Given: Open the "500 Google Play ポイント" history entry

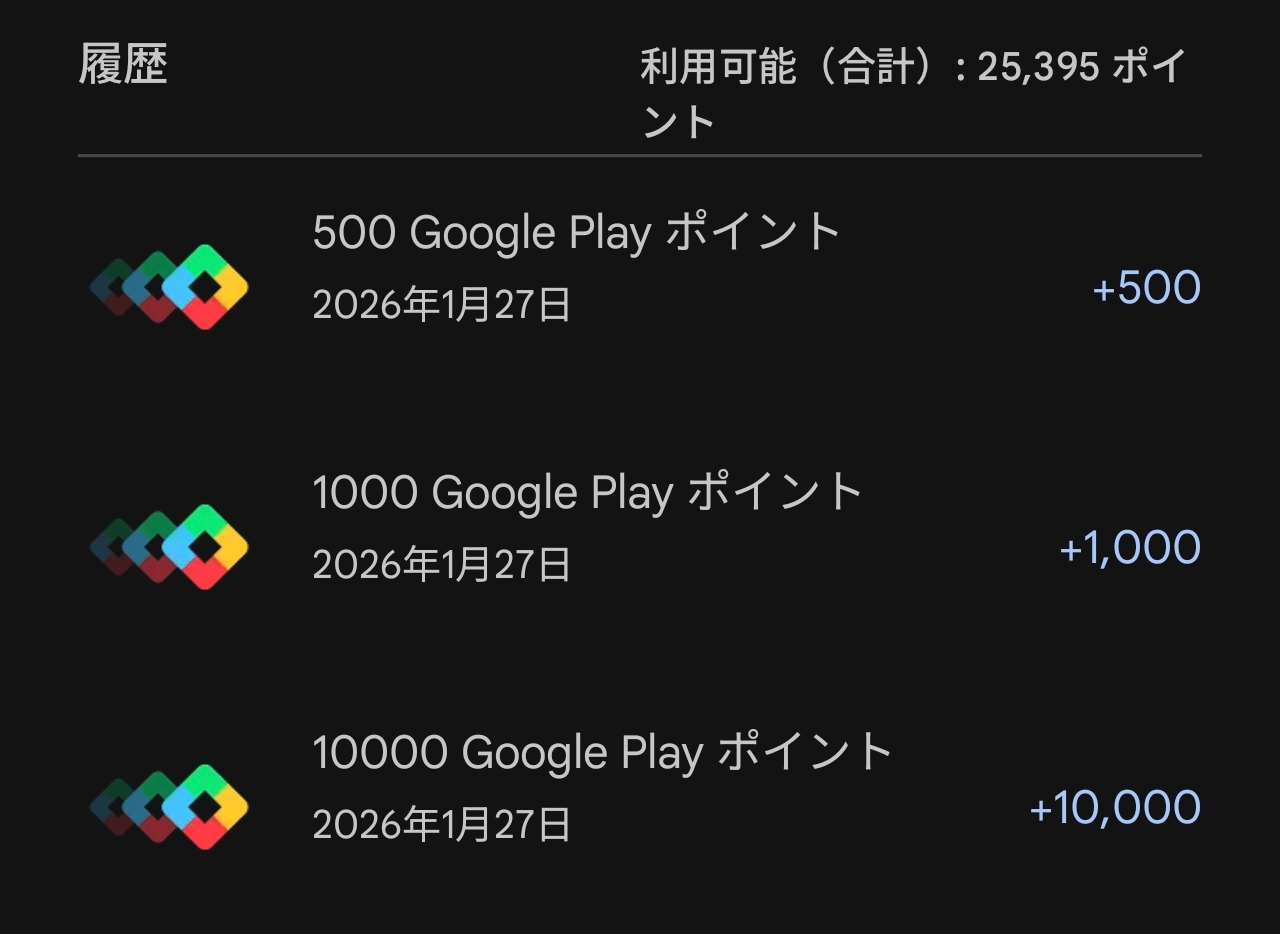Looking at the screenshot, I should [x=576, y=233].
